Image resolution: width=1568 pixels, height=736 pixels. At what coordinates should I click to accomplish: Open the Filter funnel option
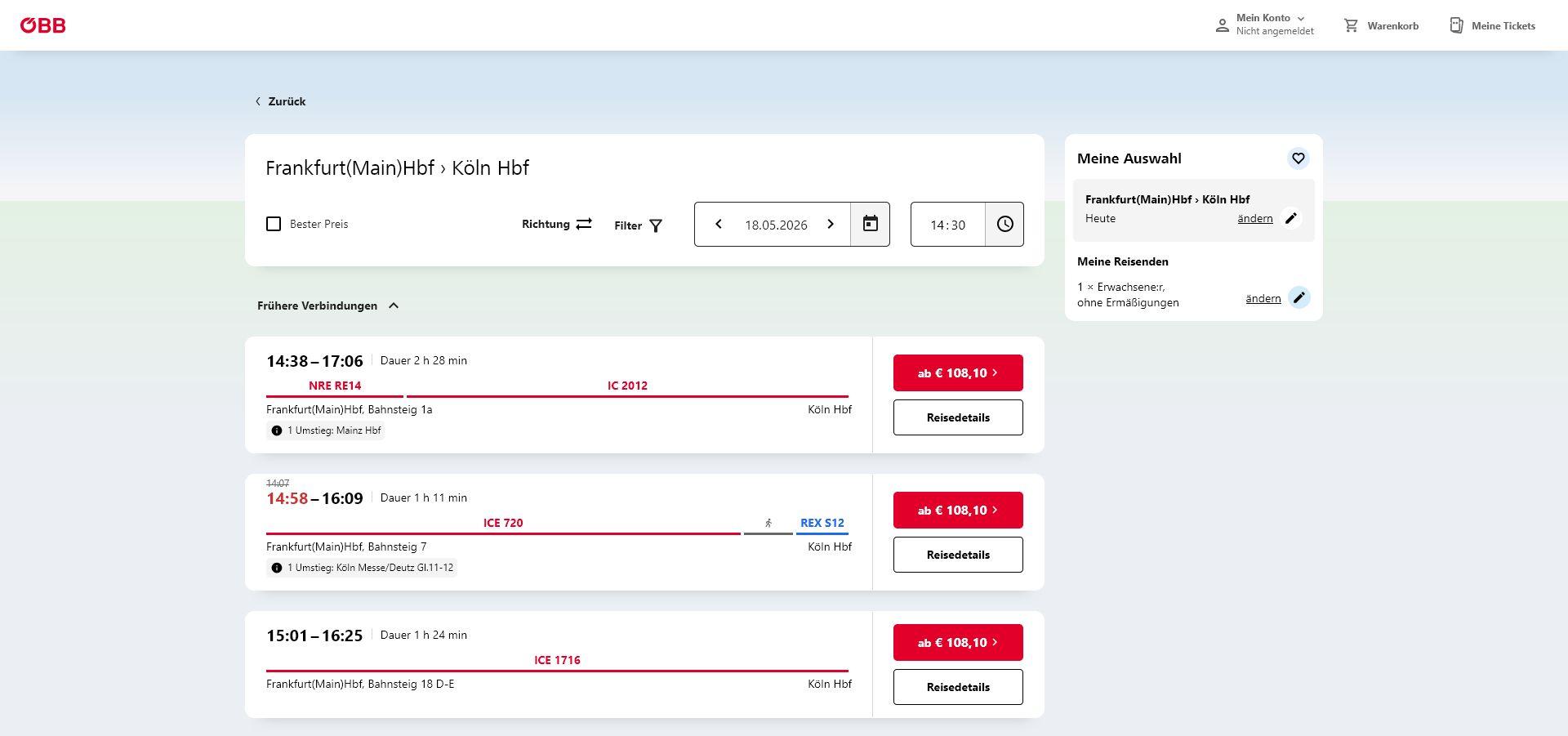click(639, 225)
